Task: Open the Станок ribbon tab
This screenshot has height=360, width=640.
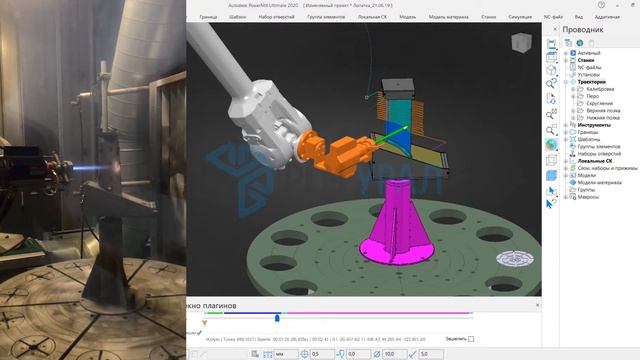Action: (x=489, y=17)
